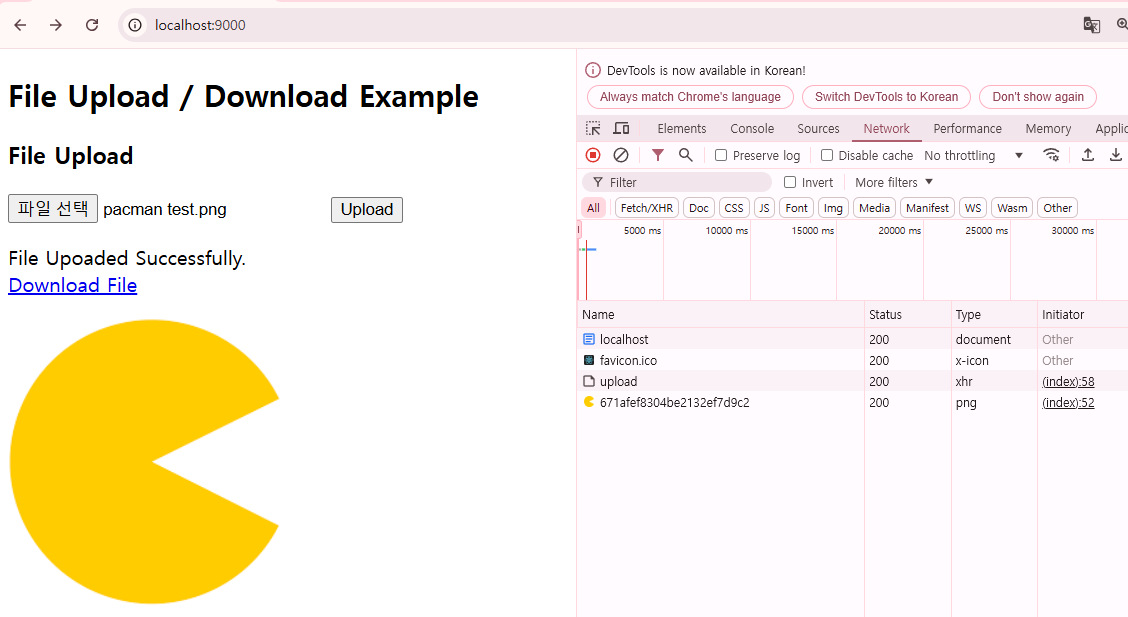This screenshot has height=617, width=1128.
Task: Toggle the device toolbar icon
Action: pyautogui.click(x=621, y=129)
